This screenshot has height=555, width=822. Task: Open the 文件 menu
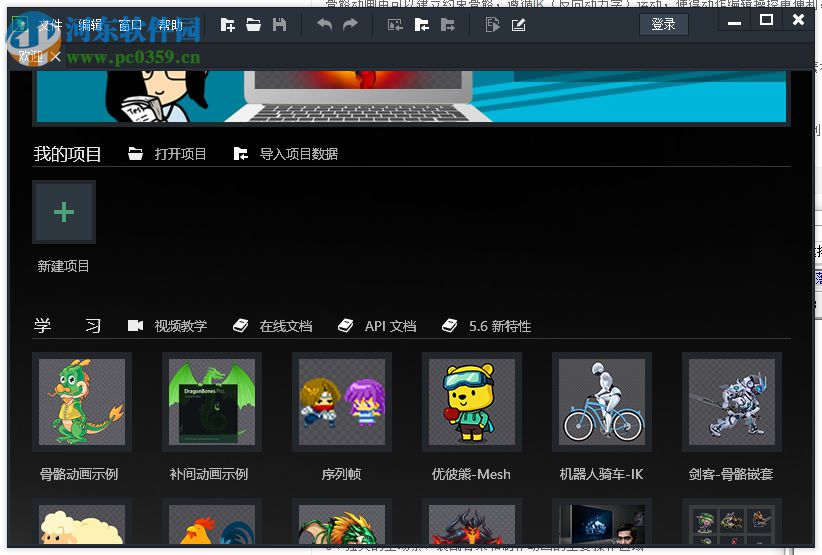coord(50,25)
